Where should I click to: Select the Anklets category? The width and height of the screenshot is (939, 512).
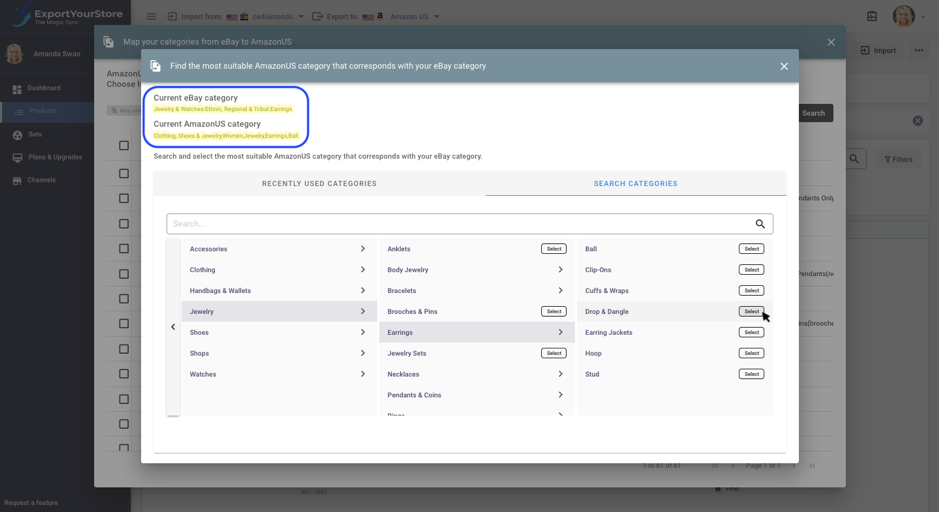[554, 249]
